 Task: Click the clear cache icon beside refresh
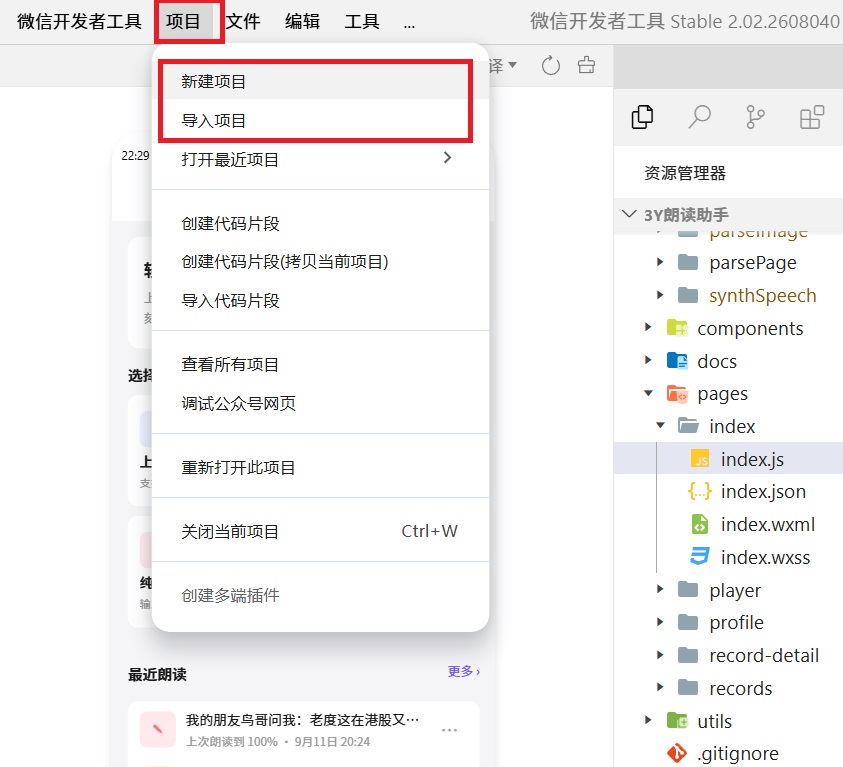[586, 65]
